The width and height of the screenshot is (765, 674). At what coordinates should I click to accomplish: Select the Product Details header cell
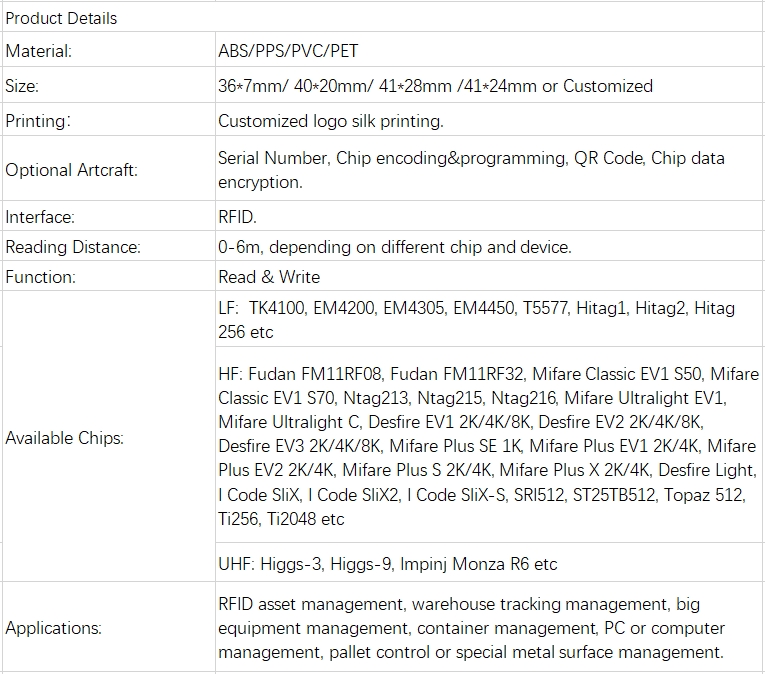point(383,18)
